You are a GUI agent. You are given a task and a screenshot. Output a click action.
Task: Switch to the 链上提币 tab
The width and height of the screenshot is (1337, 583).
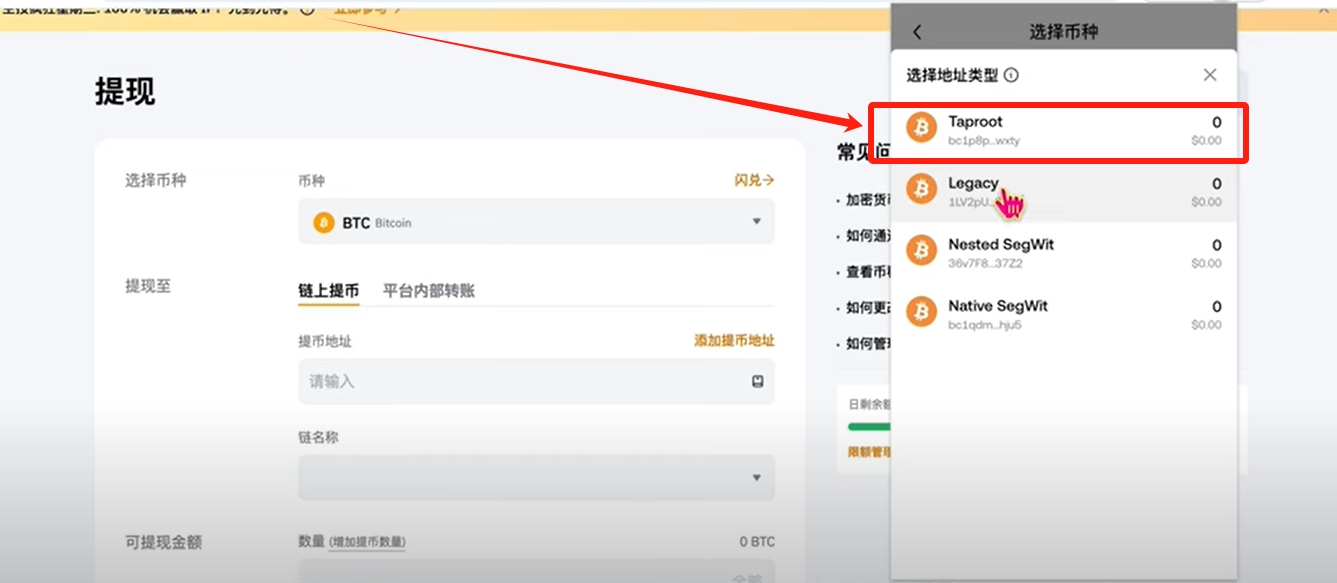(328, 291)
